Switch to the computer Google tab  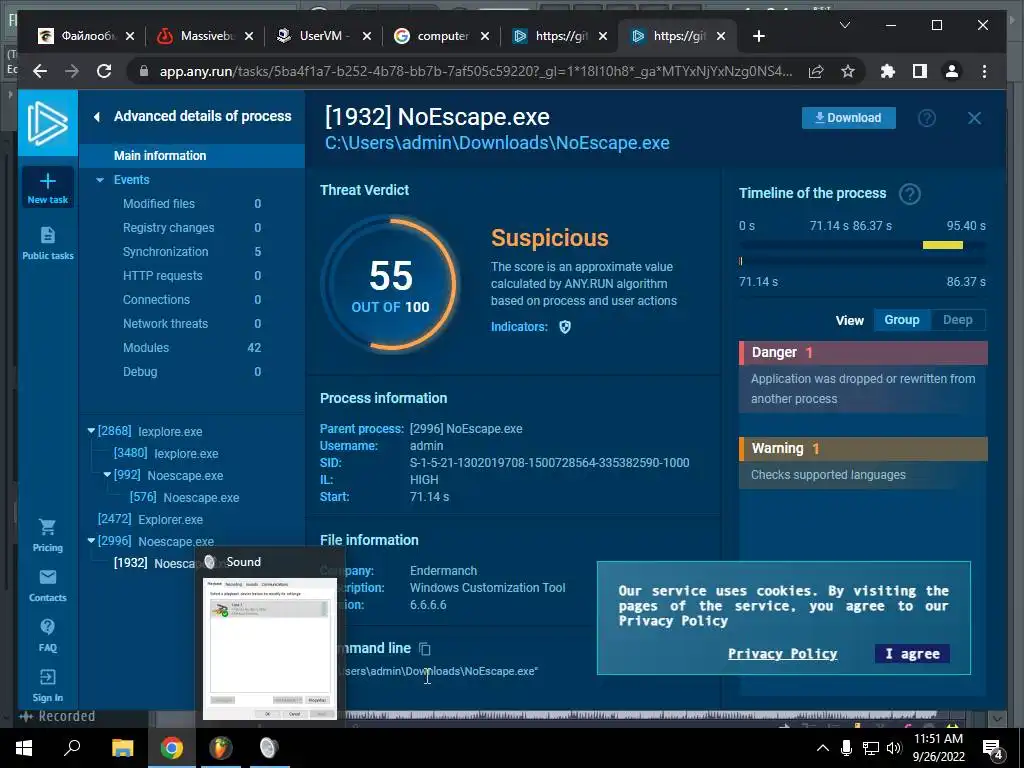pyautogui.click(x=441, y=37)
